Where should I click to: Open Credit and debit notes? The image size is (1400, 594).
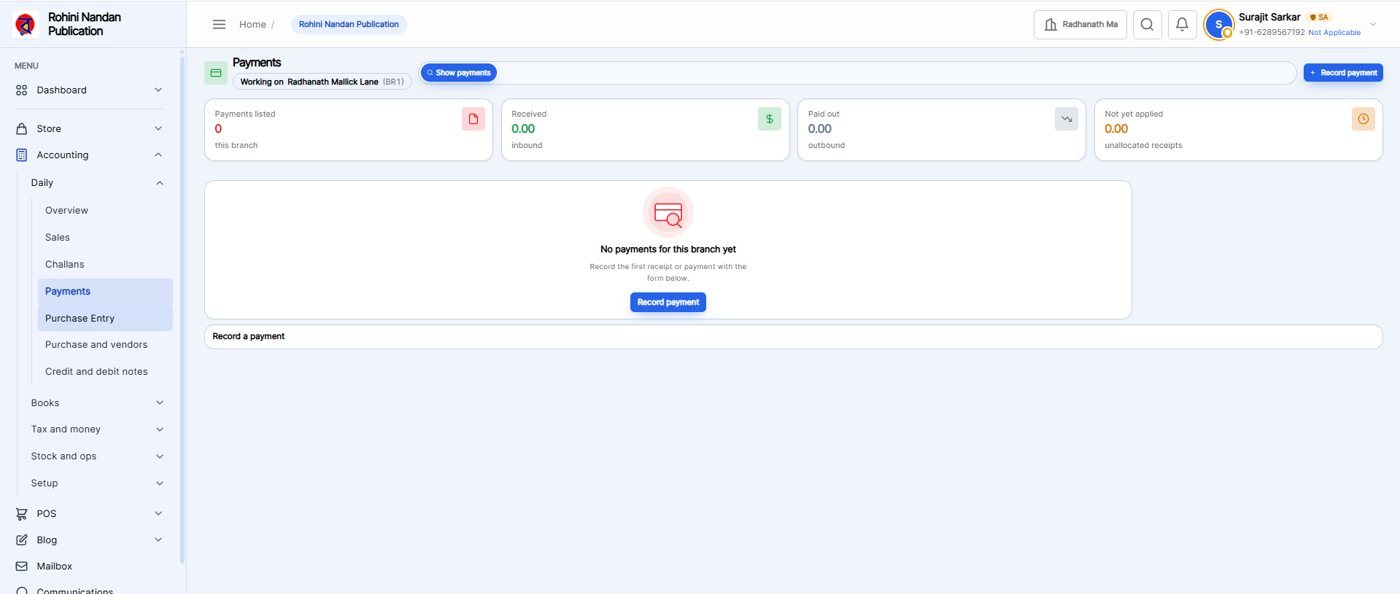pos(105,372)
